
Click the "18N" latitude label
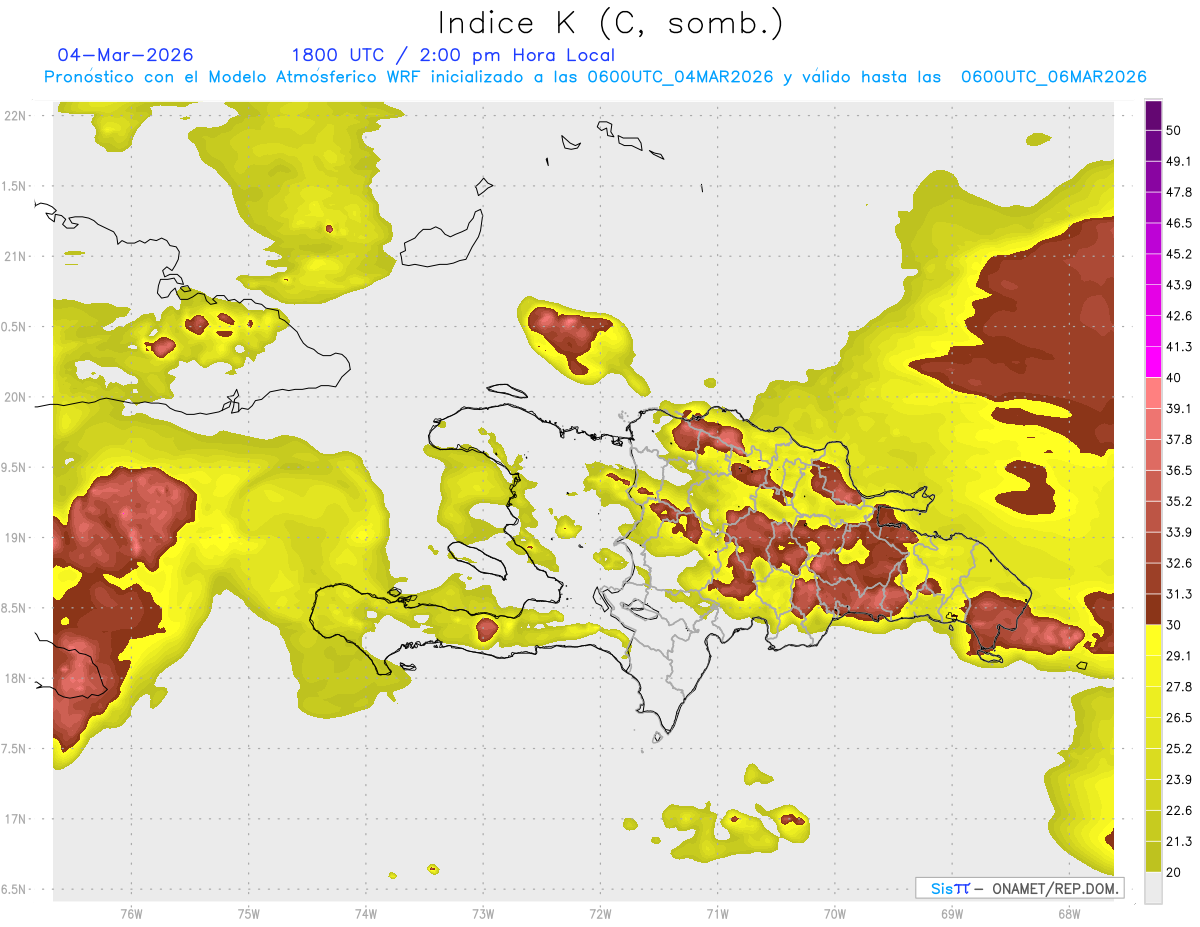pos(14,679)
